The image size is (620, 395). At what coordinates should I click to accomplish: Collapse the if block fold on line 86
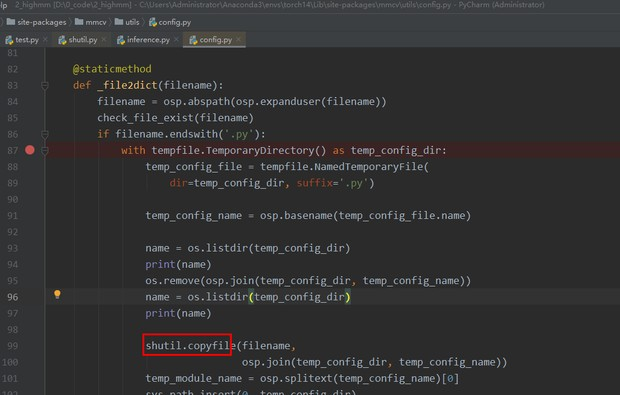[x=45, y=134]
